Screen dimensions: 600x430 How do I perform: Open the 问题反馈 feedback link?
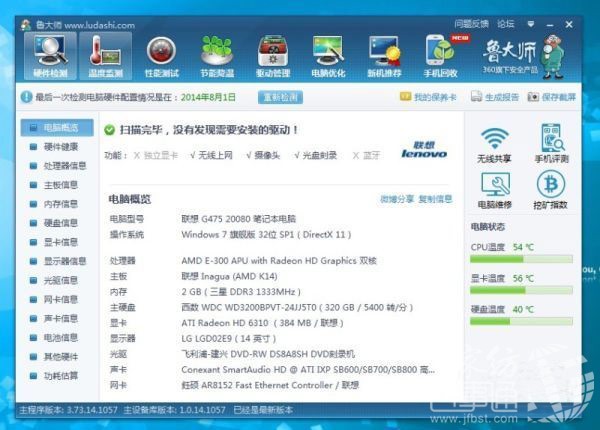471,24
